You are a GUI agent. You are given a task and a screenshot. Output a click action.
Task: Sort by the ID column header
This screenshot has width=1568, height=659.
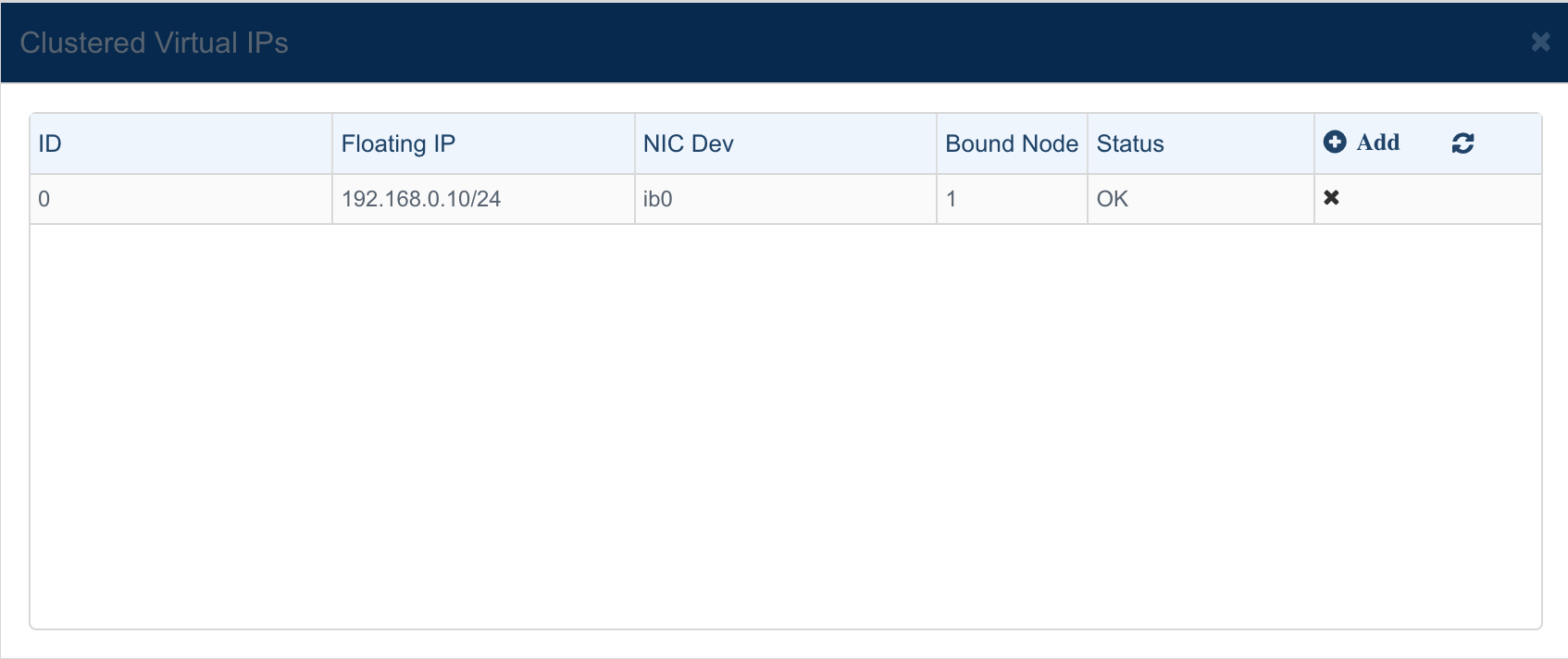click(x=50, y=143)
